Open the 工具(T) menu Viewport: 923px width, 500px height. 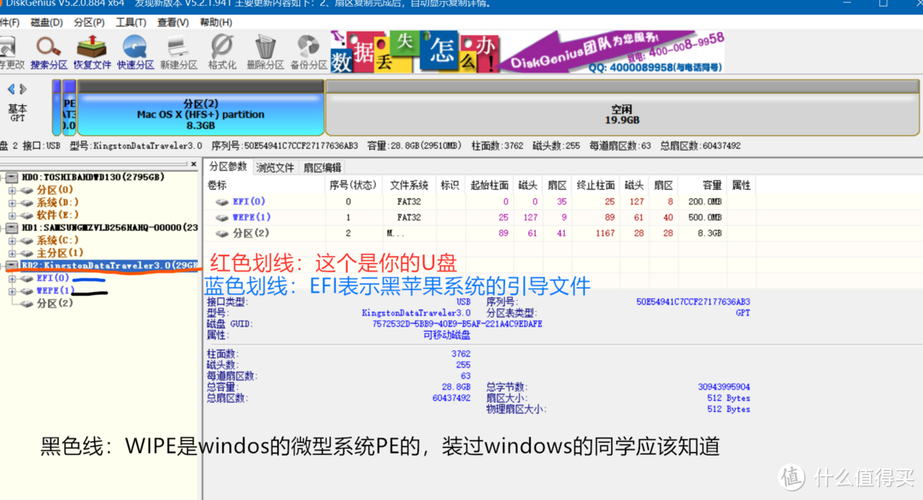pyautogui.click(x=131, y=22)
